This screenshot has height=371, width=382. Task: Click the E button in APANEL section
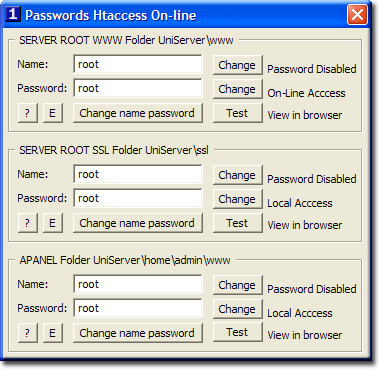point(53,333)
